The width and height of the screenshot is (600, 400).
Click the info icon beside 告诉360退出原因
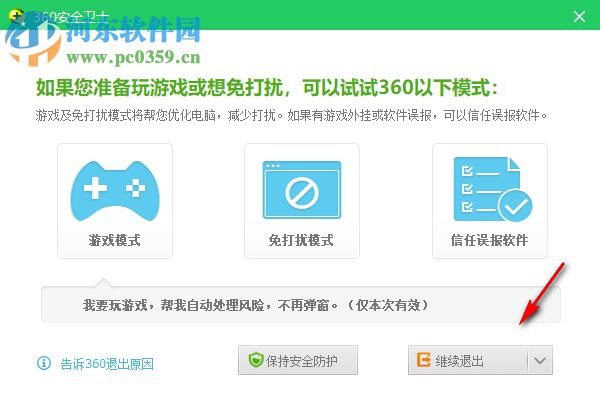(44, 363)
